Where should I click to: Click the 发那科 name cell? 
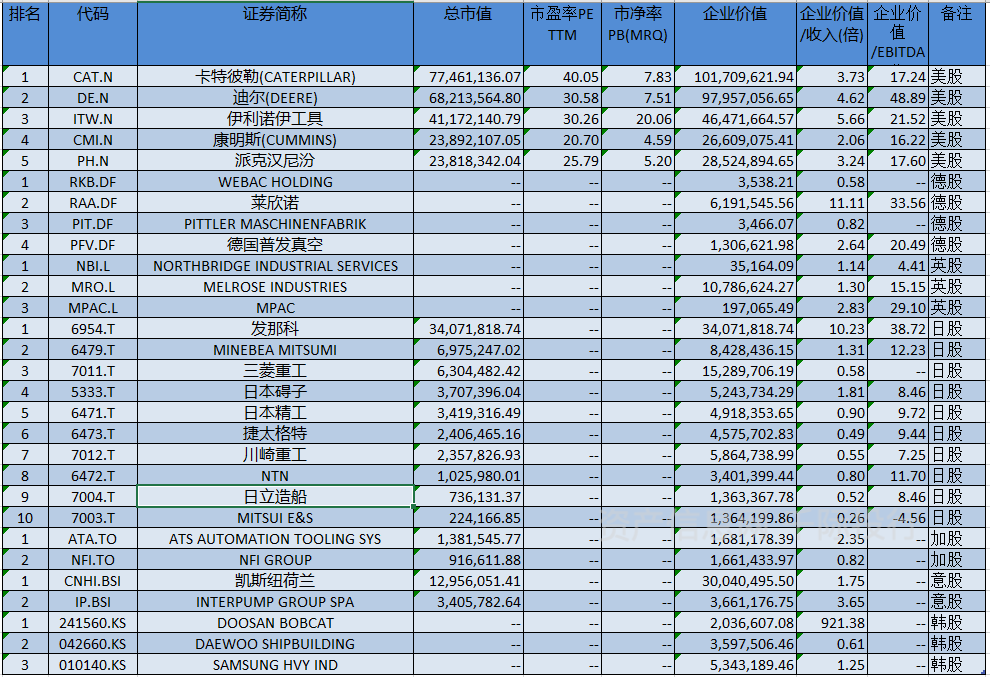275,328
